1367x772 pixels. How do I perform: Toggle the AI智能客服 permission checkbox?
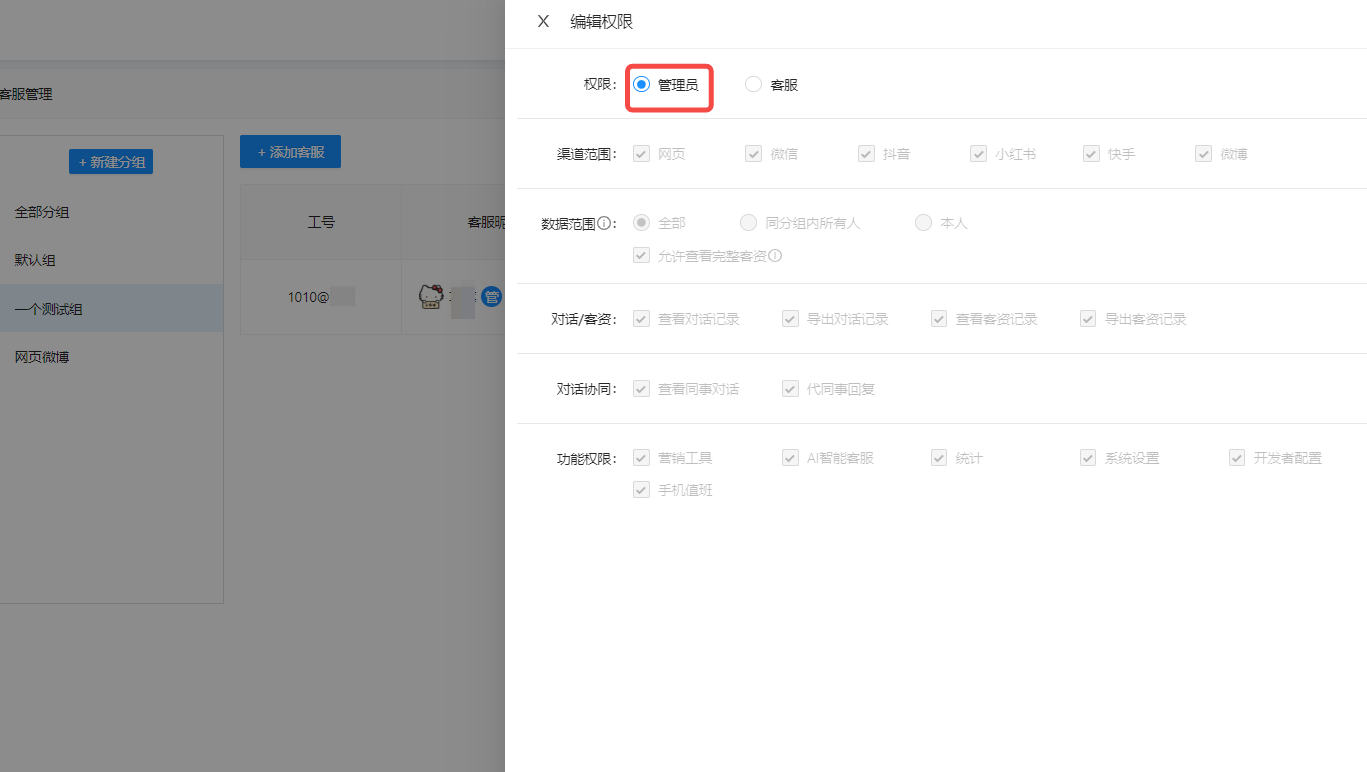(790, 457)
